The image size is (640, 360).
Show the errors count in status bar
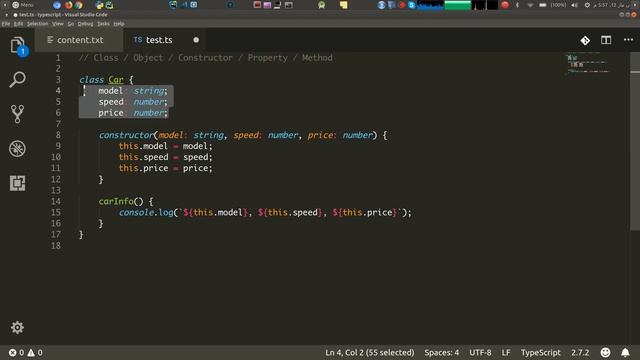(17, 352)
